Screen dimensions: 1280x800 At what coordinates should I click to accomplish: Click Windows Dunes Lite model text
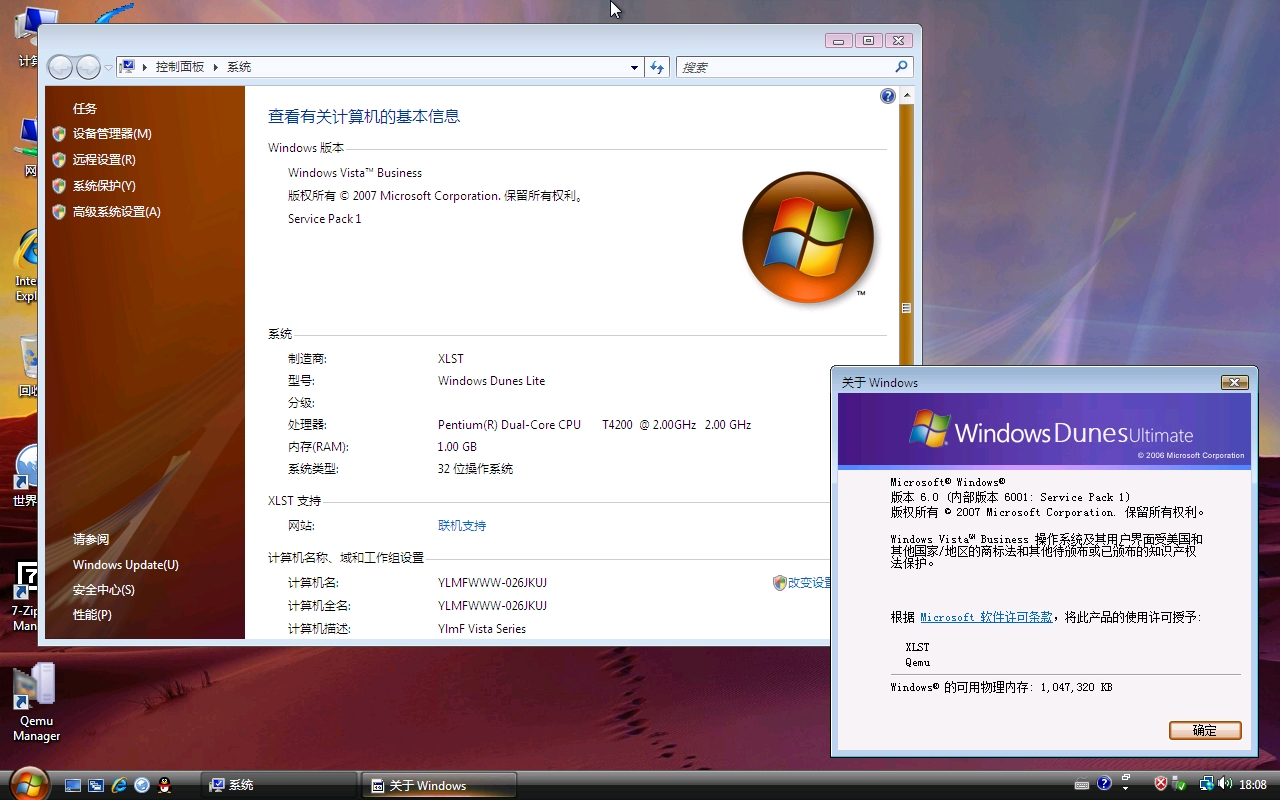pyautogui.click(x=492, y=381)
